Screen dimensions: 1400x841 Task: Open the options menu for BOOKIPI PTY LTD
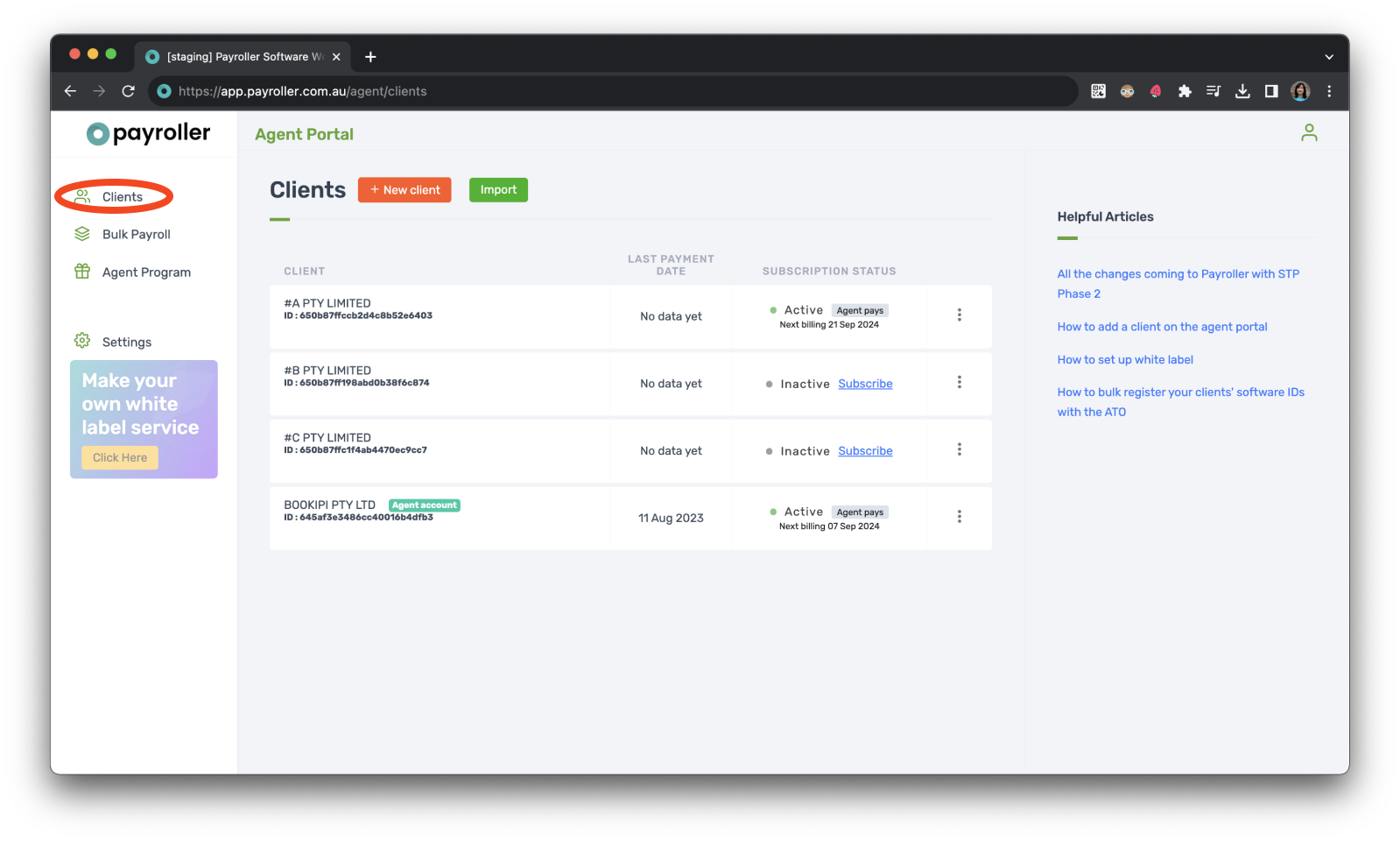(x=959, y=517)
